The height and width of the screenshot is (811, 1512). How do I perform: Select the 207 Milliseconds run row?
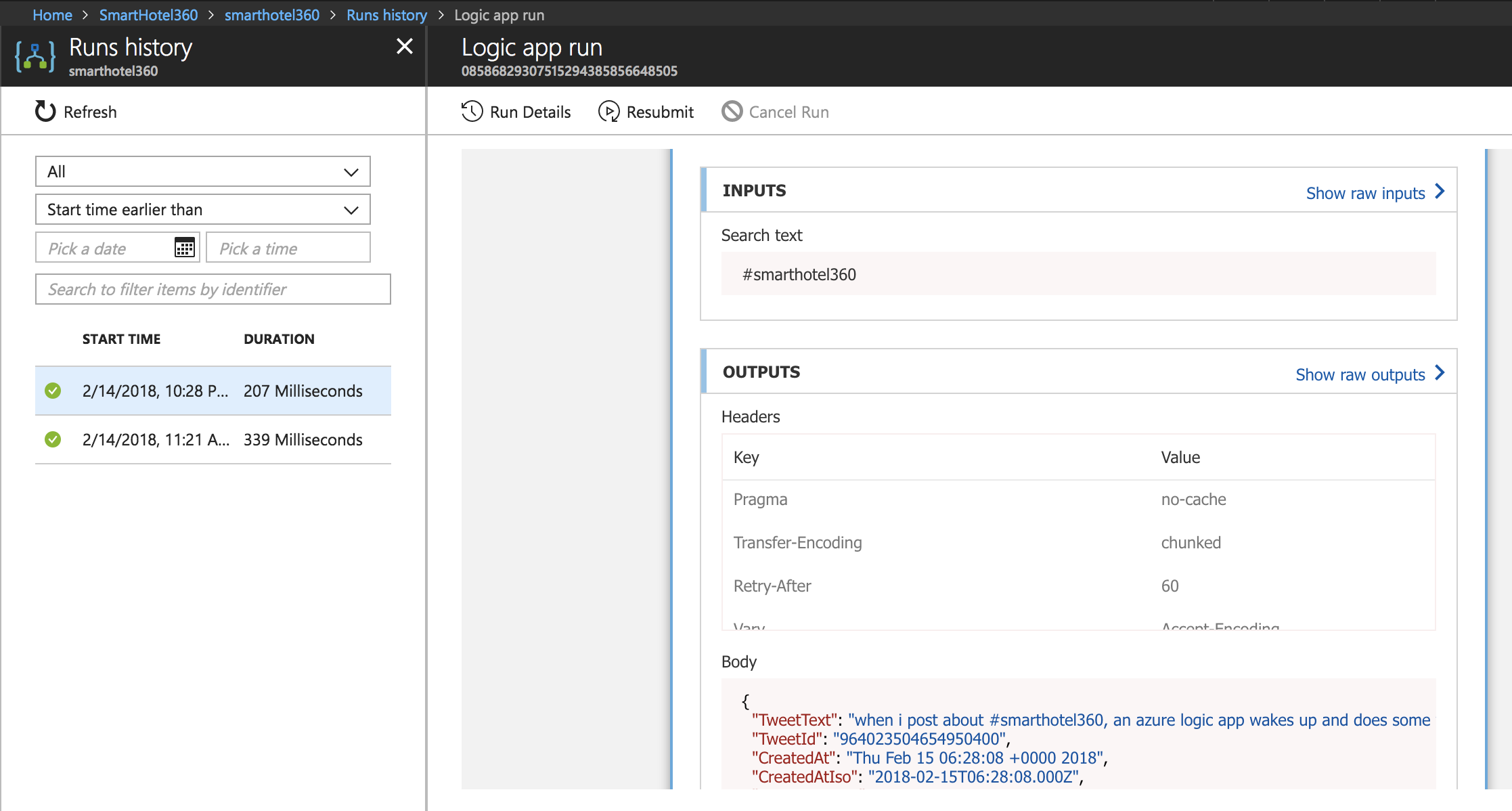pos(303,391)
